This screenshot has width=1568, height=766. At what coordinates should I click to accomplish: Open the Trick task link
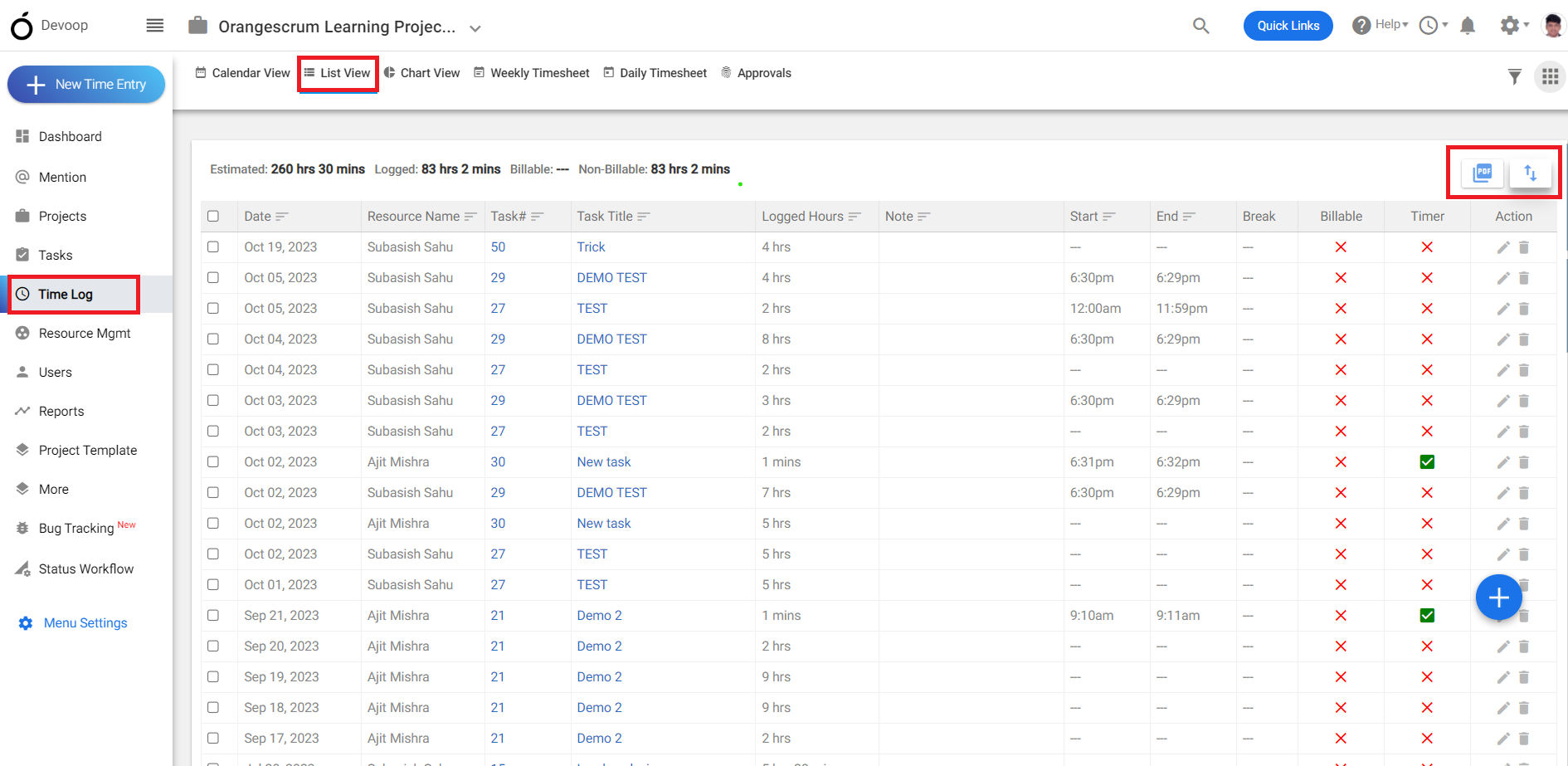[x=591, y=247]
